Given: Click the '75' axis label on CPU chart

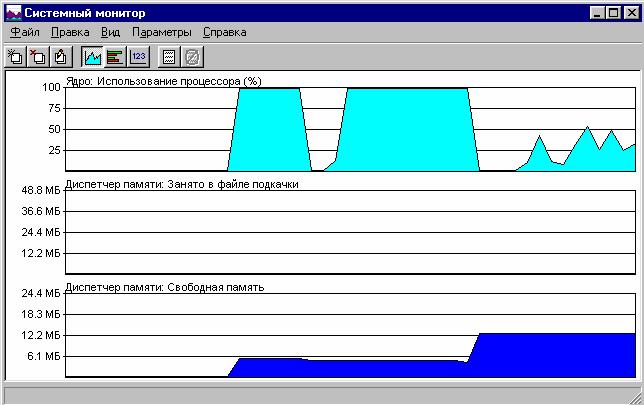Looking at the screenshot, I should (x=54, y=108).
